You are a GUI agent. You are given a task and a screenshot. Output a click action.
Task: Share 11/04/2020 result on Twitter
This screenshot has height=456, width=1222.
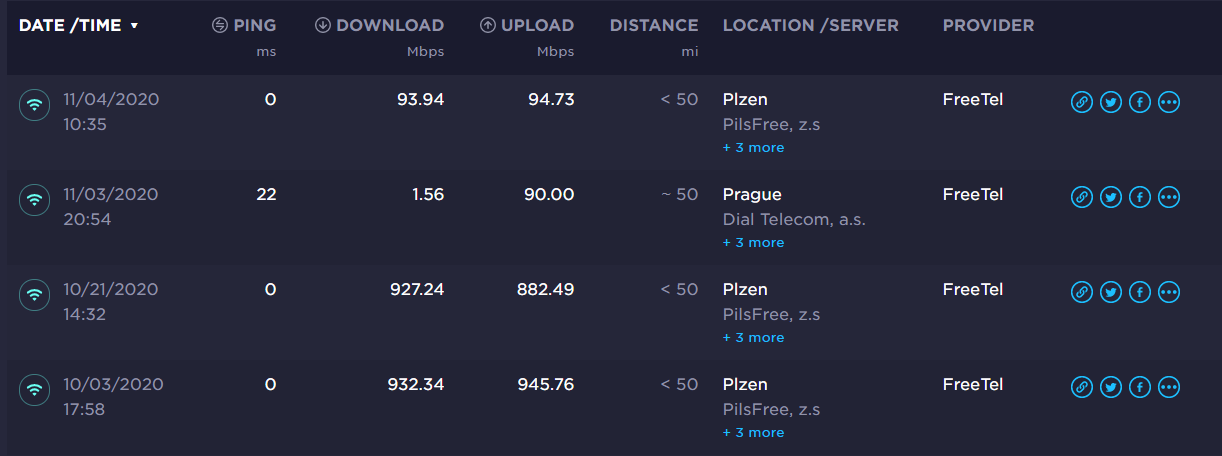point(1110,102)
